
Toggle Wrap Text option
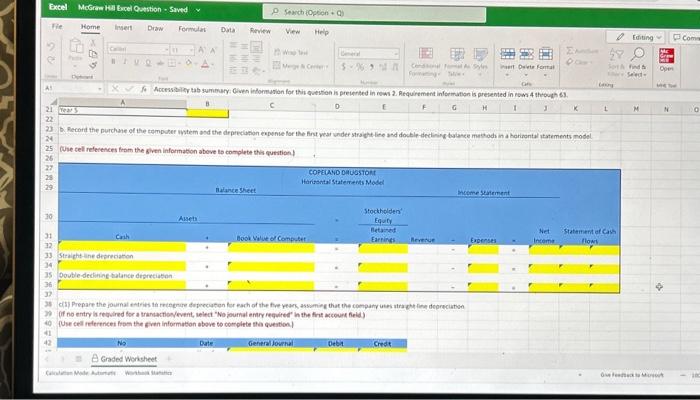pos(291,52)
